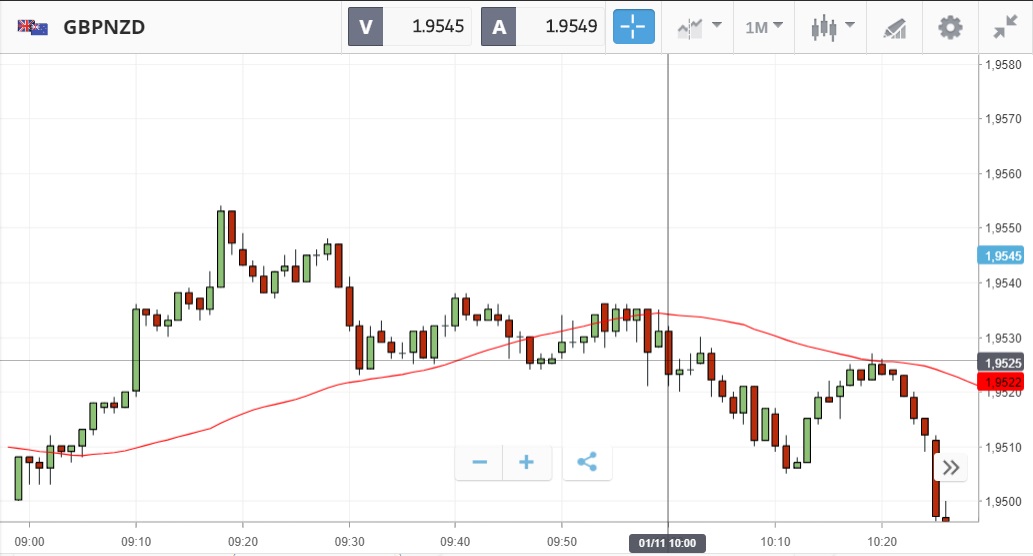Screen dimensions: 1033x556
Task: Toggle the crosshair cursor tool
Action: point(634,27)
